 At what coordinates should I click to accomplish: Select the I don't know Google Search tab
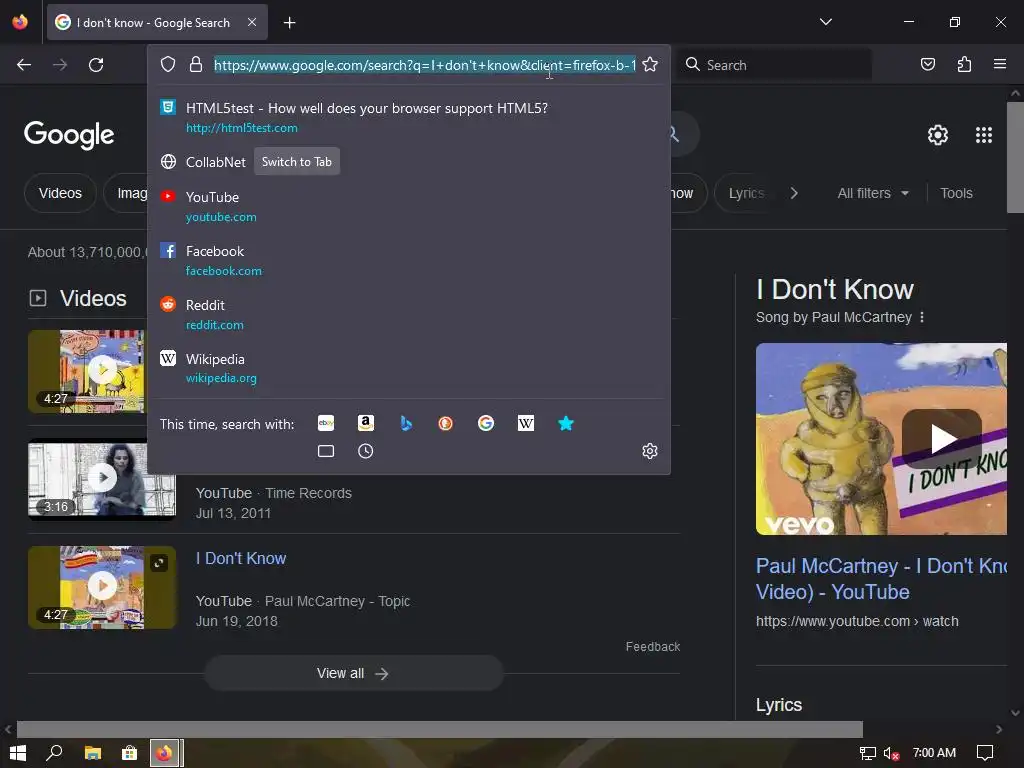pyautogui.click(x=157, y=22)
